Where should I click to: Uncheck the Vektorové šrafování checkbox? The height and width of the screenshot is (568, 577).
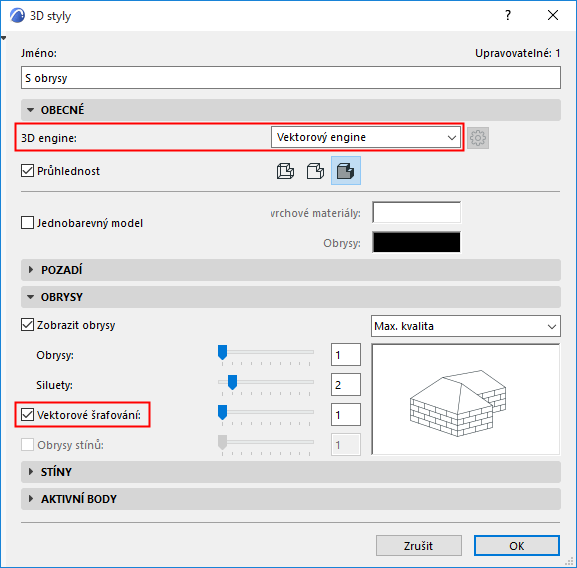click(28, 415)
